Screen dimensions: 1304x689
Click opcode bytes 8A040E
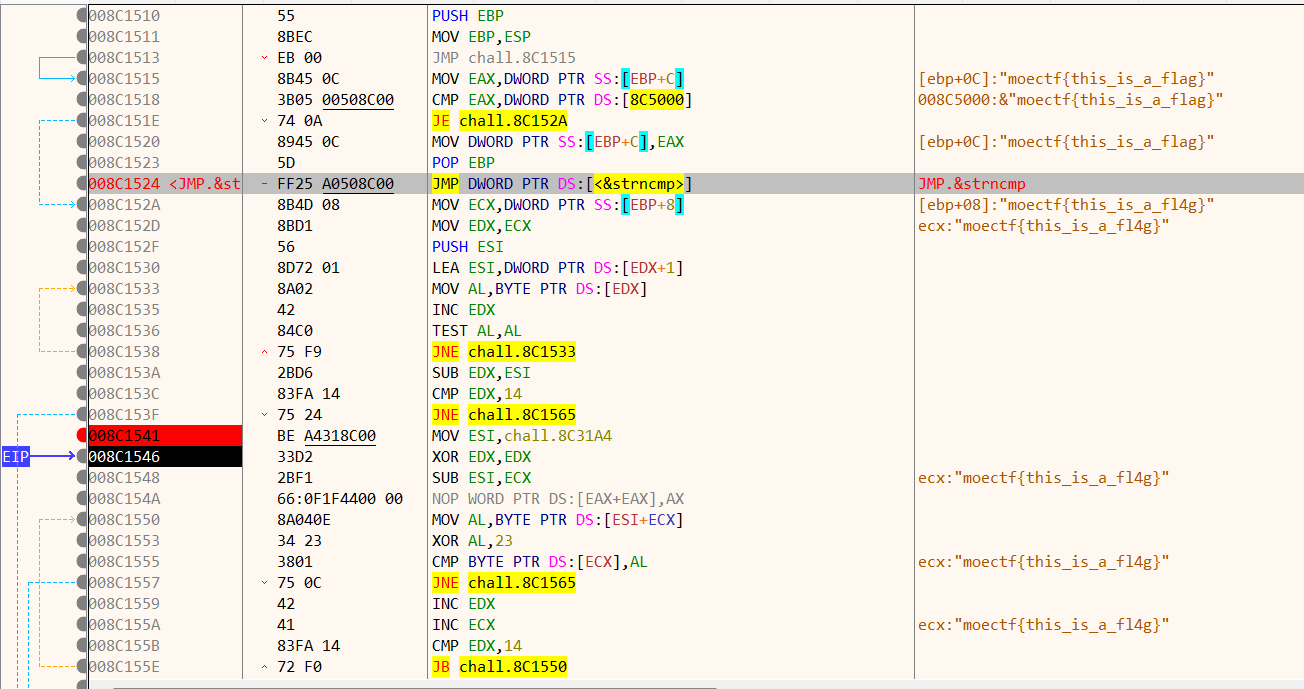[304, 520]
